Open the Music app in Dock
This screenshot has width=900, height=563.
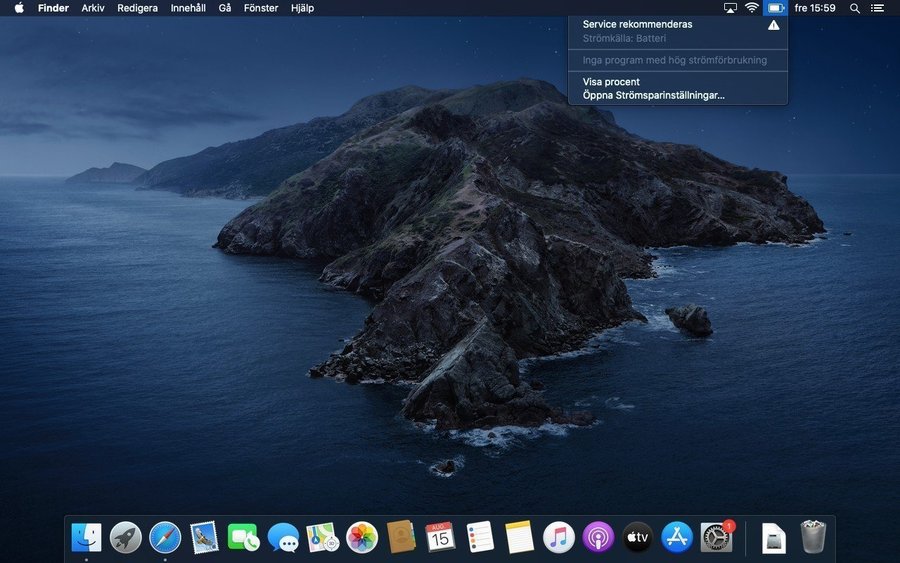[559, 537]
